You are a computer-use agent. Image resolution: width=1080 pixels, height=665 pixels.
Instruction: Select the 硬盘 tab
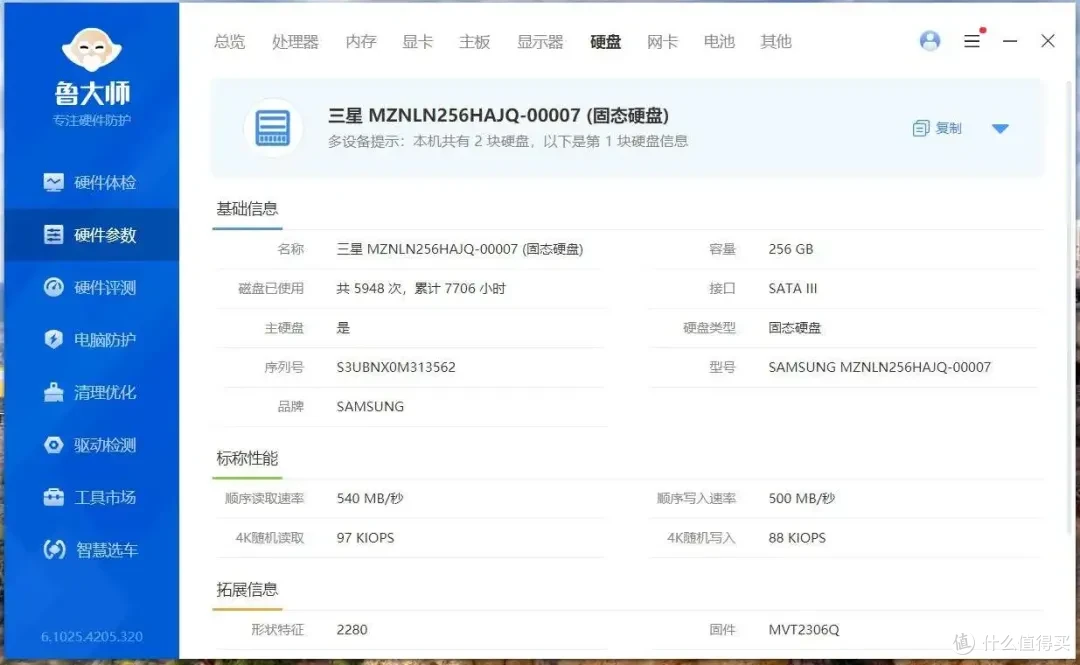[x=605, y=42]
